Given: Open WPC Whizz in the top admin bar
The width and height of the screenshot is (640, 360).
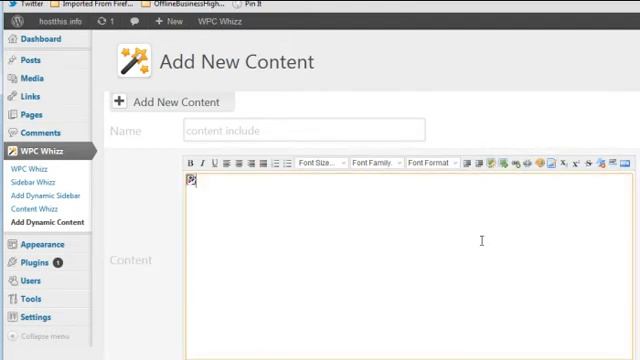Looking at the screenshot, I should coord(220,21).
